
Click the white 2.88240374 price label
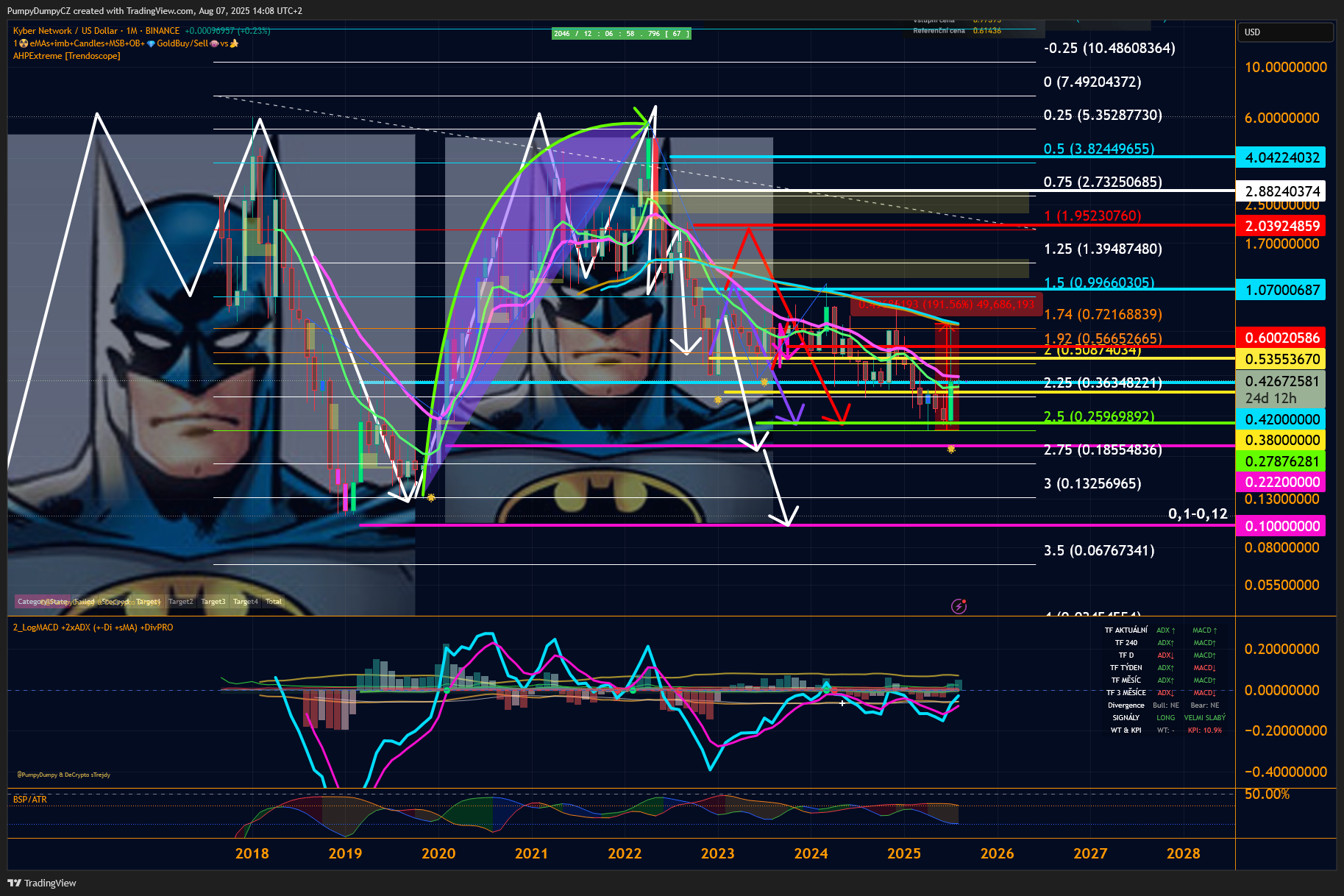click(x=1281, y=191)
